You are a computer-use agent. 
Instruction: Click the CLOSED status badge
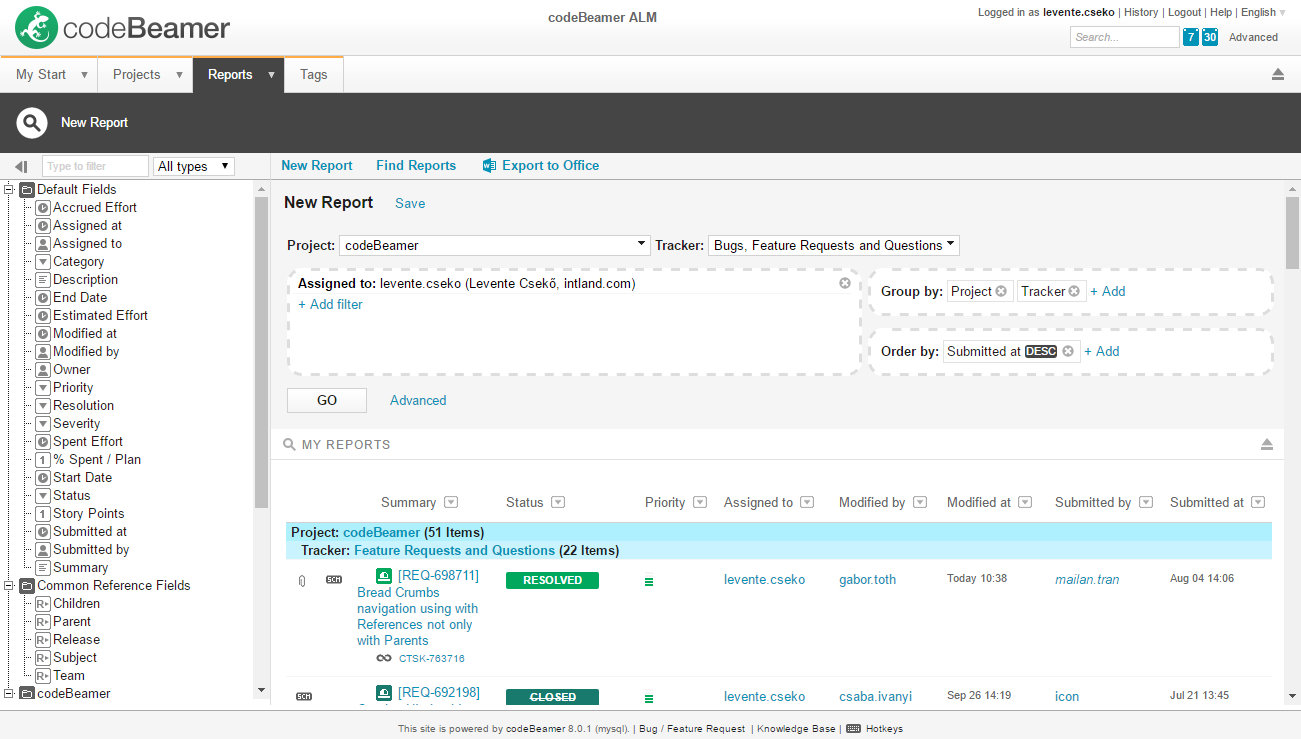coord(552,697)
